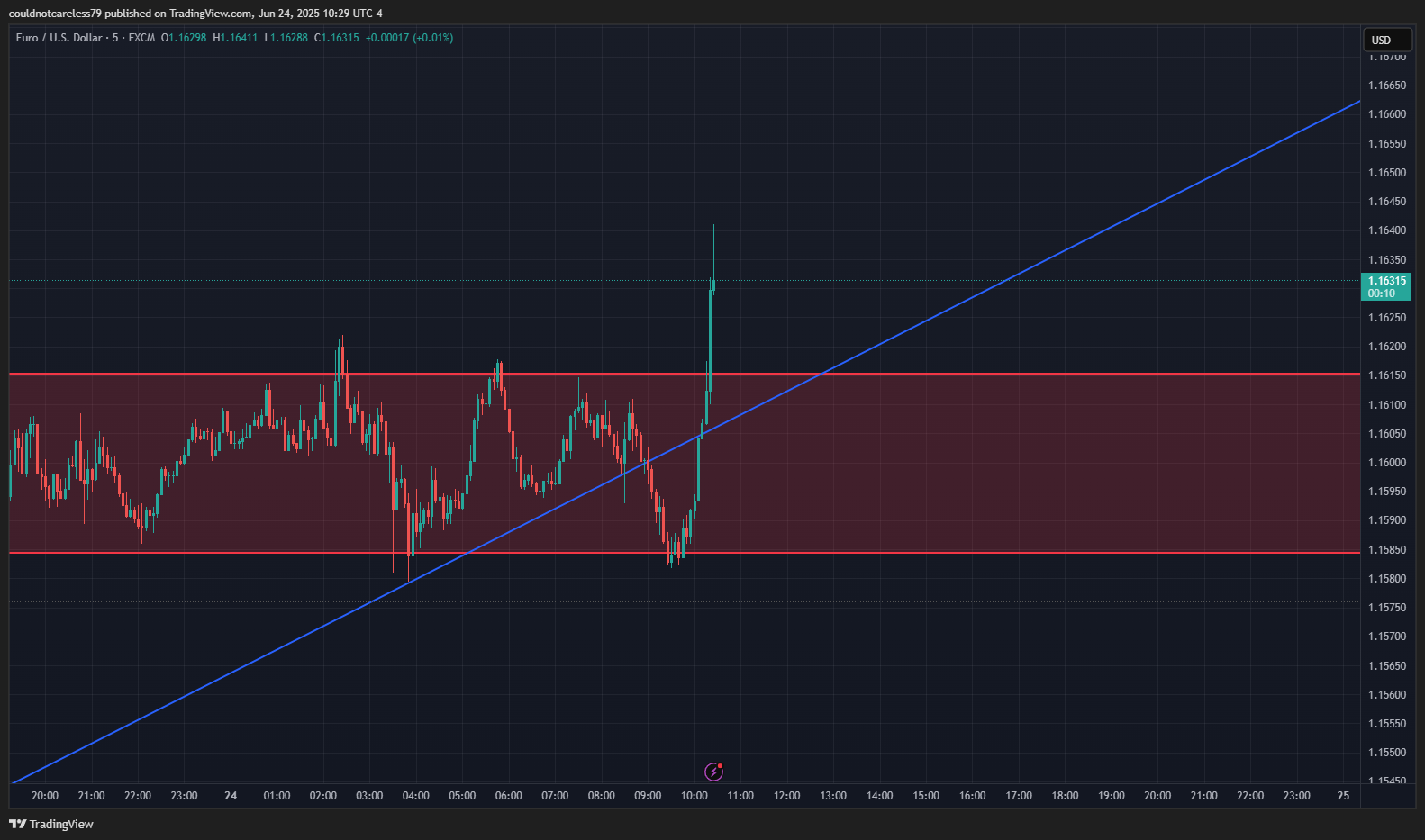The height and width of the screenshot is (840, 1425).
Task: Click the low value L1.16288
Action: pos(286,38)
